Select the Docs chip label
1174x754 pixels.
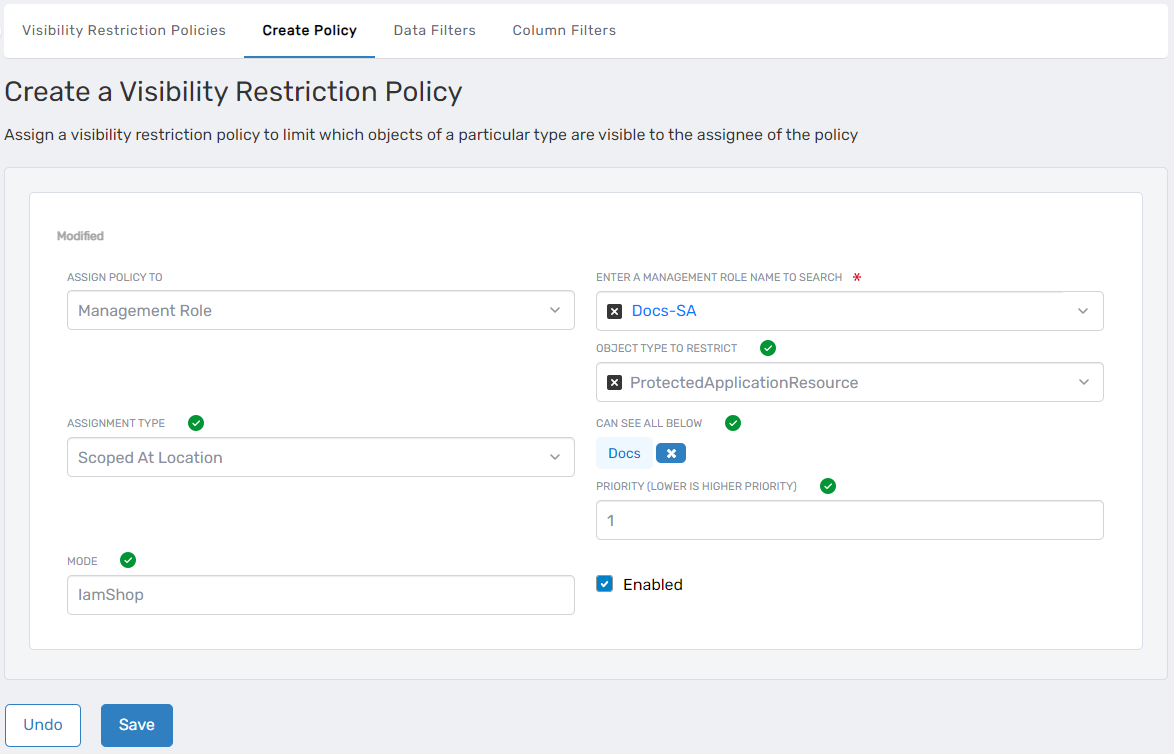pyautogui.click(x=623, y=452)
